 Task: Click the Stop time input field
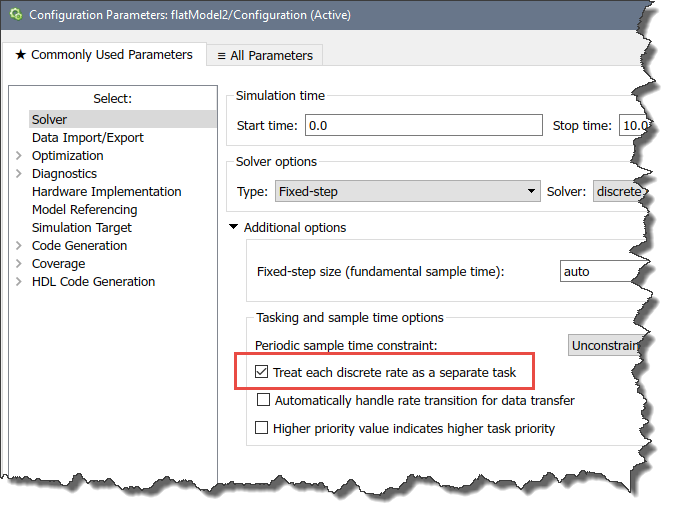[x=634, y=126]
